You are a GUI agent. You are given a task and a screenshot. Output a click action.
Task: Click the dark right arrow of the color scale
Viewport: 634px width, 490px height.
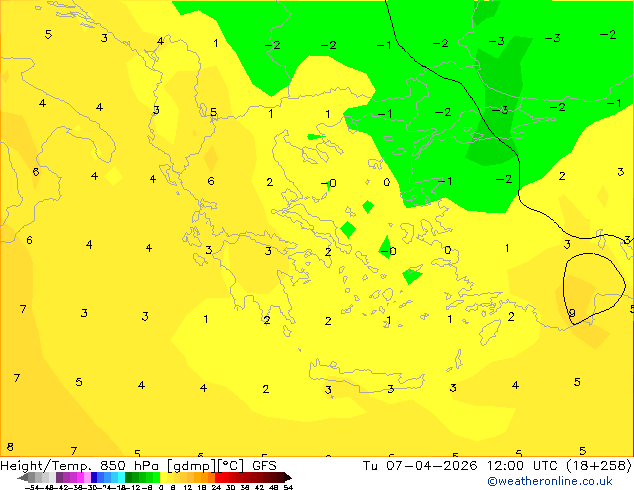point(288,477)
